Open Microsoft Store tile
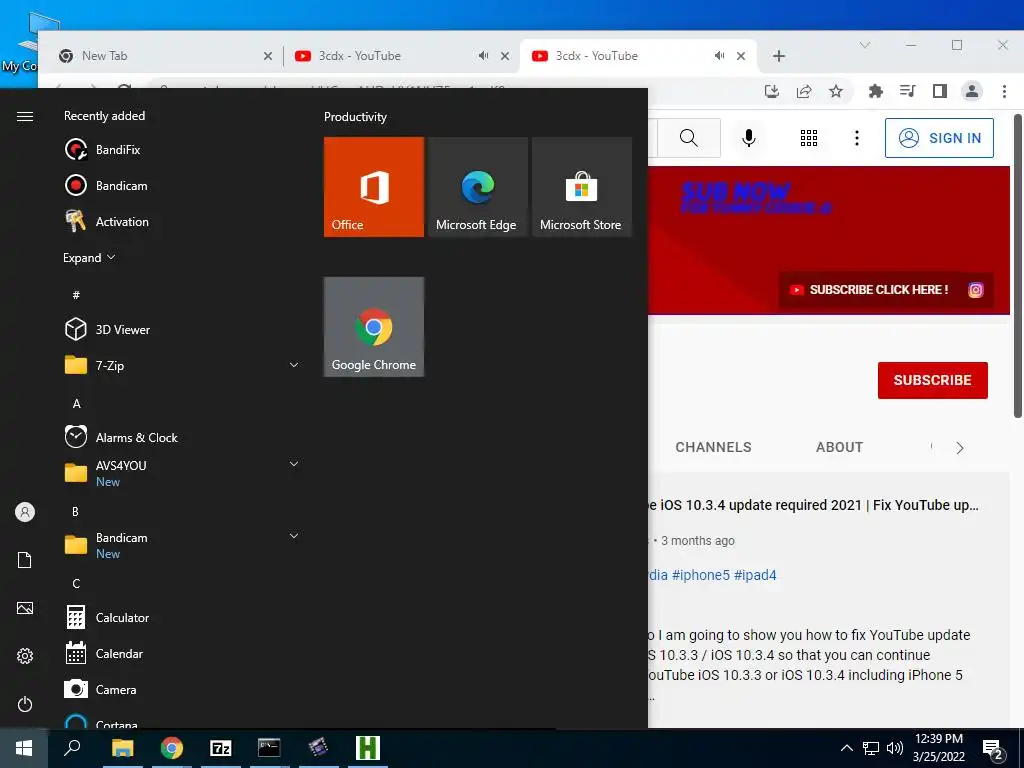 581,187
